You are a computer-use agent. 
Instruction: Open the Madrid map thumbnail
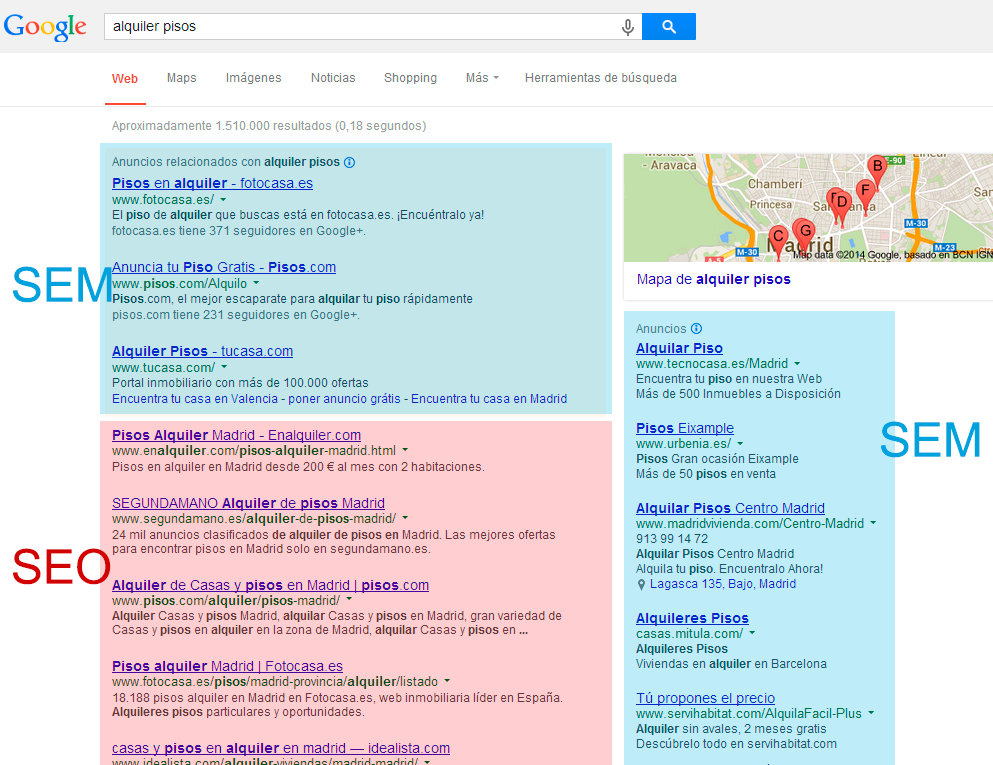coord(808,208)
